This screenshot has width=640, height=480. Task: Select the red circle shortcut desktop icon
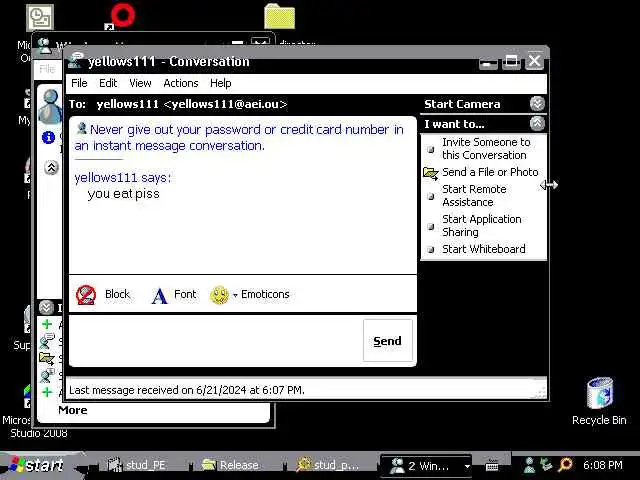pyautogui.click(x=122, y=16)
